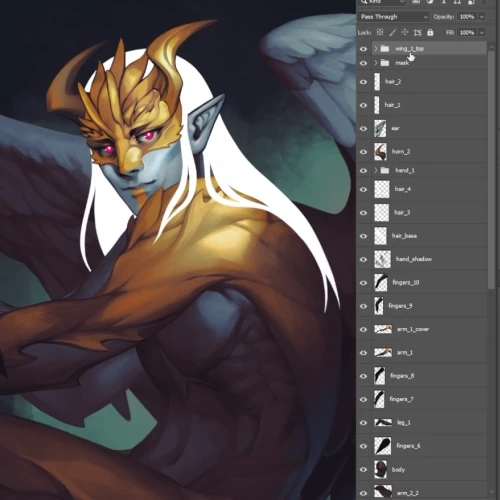
Task: Select layer named arm_1
Action: pyautogui.click(x=405, y=353)
